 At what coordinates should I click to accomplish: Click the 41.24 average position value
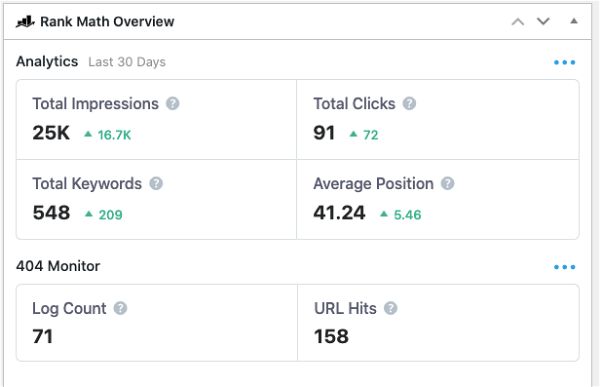point(339,212)
